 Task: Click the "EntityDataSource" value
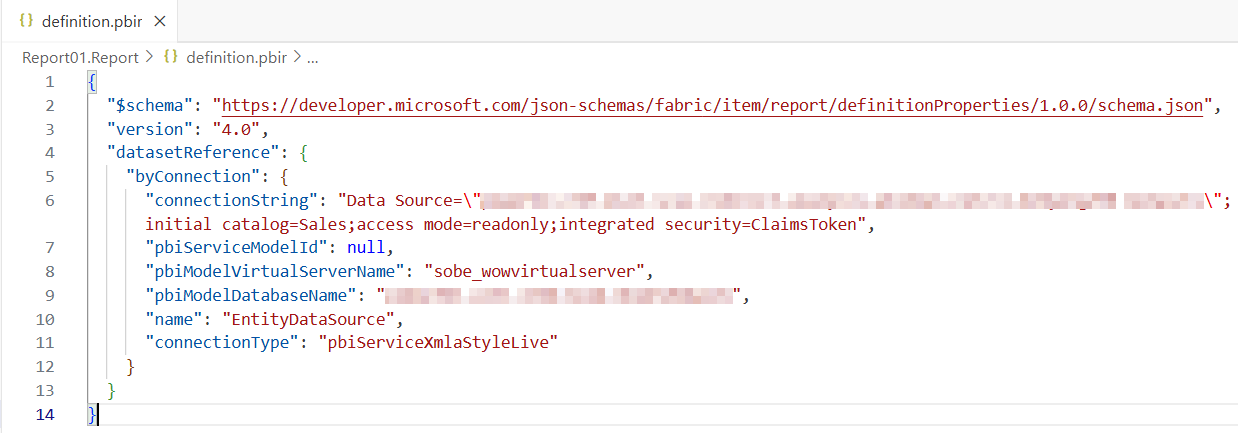coord(309,319)
